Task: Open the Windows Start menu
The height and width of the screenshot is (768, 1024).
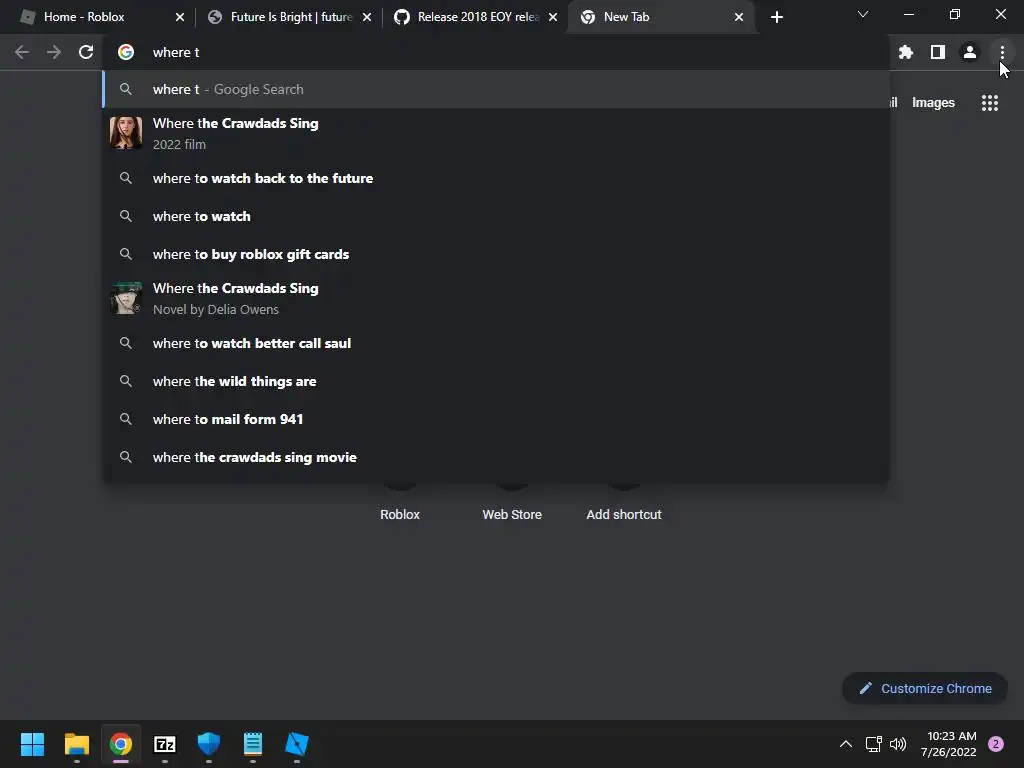Action: [x=32, y=744]
